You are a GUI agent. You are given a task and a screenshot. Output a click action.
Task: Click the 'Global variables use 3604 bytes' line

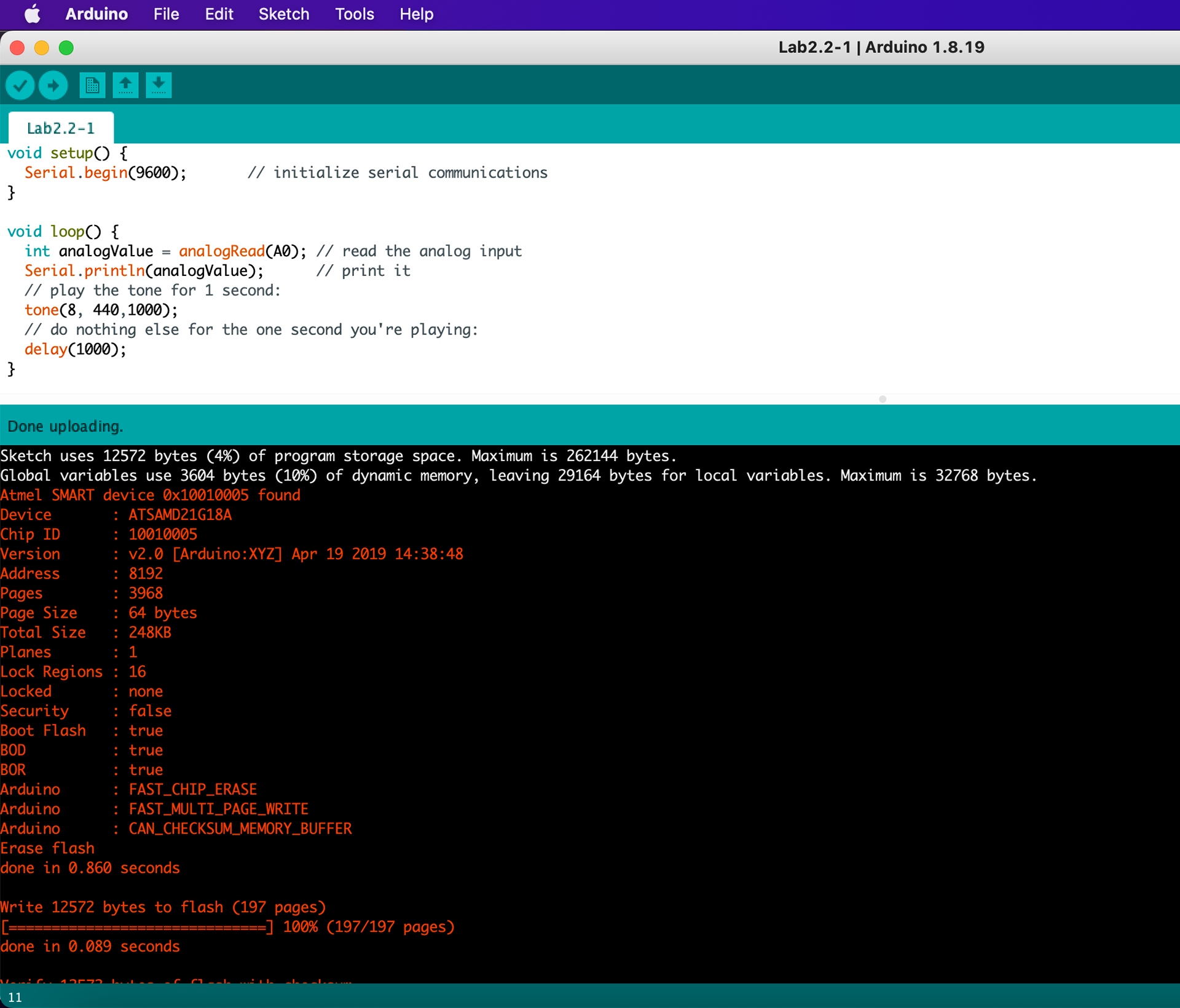(x=519, y=476)
